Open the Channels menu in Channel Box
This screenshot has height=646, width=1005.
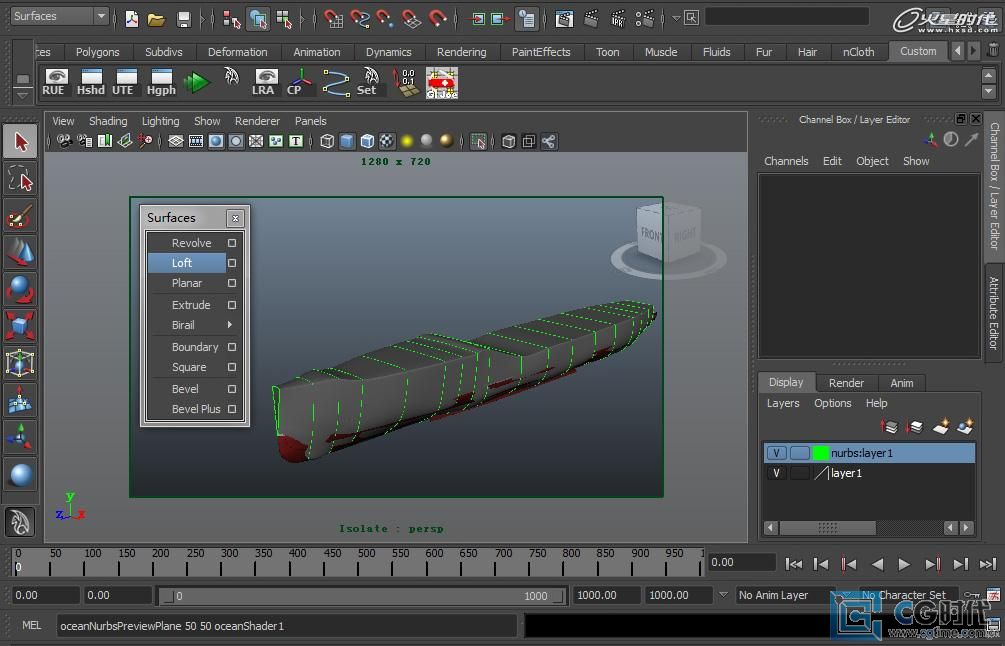(786, 161)
